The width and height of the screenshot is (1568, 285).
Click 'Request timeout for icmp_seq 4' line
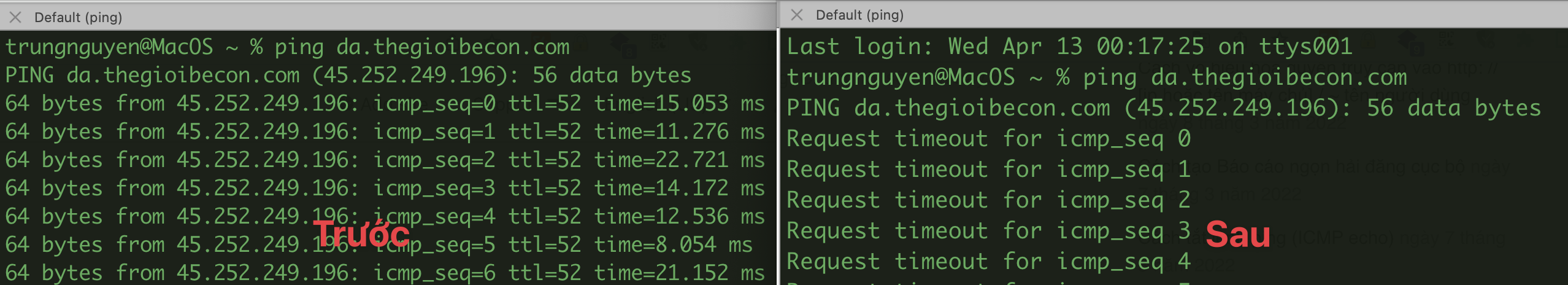[989, 262]
